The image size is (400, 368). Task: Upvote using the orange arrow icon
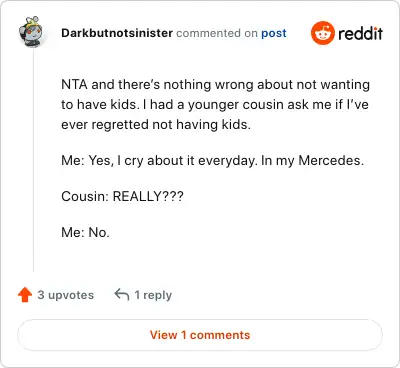click(25, 295)
